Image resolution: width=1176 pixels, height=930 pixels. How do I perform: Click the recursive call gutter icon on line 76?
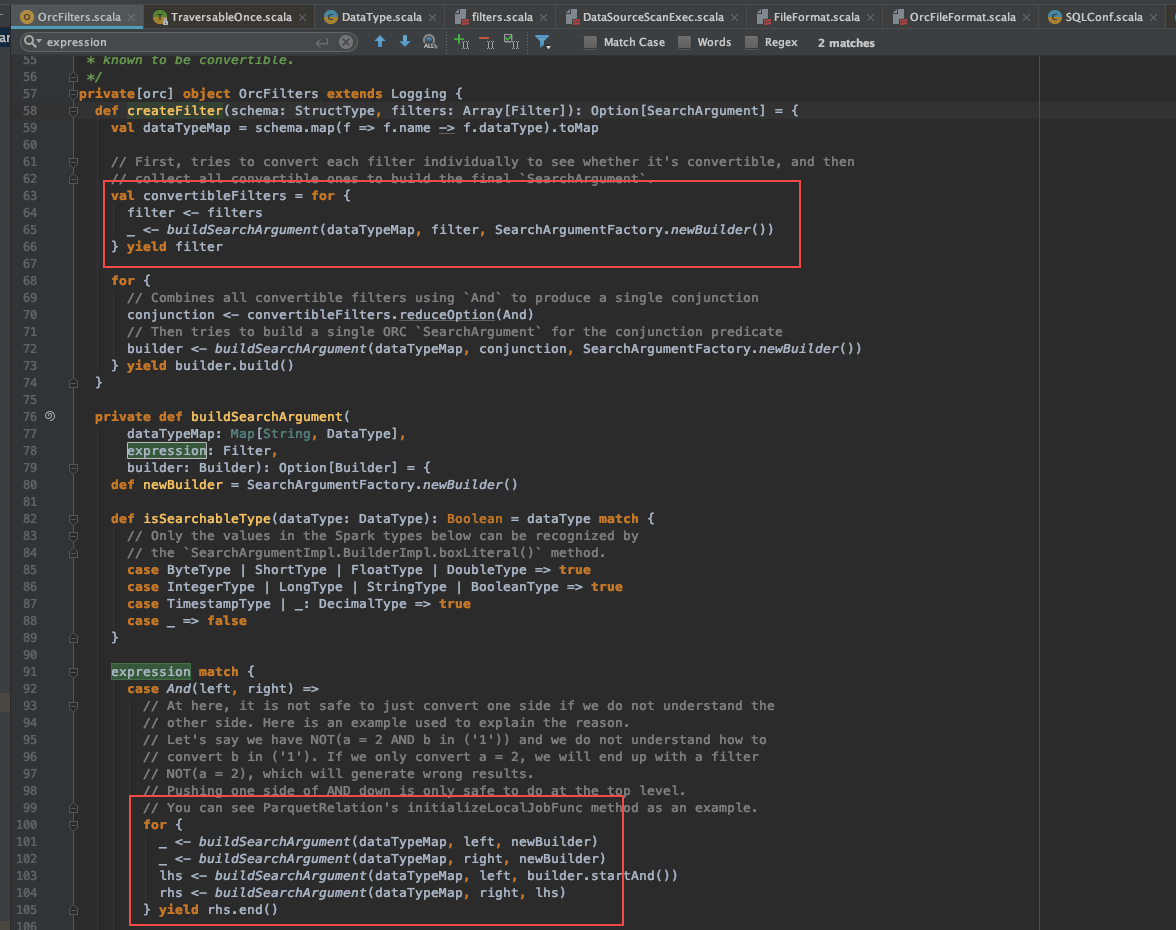click(x=50, y=416)
